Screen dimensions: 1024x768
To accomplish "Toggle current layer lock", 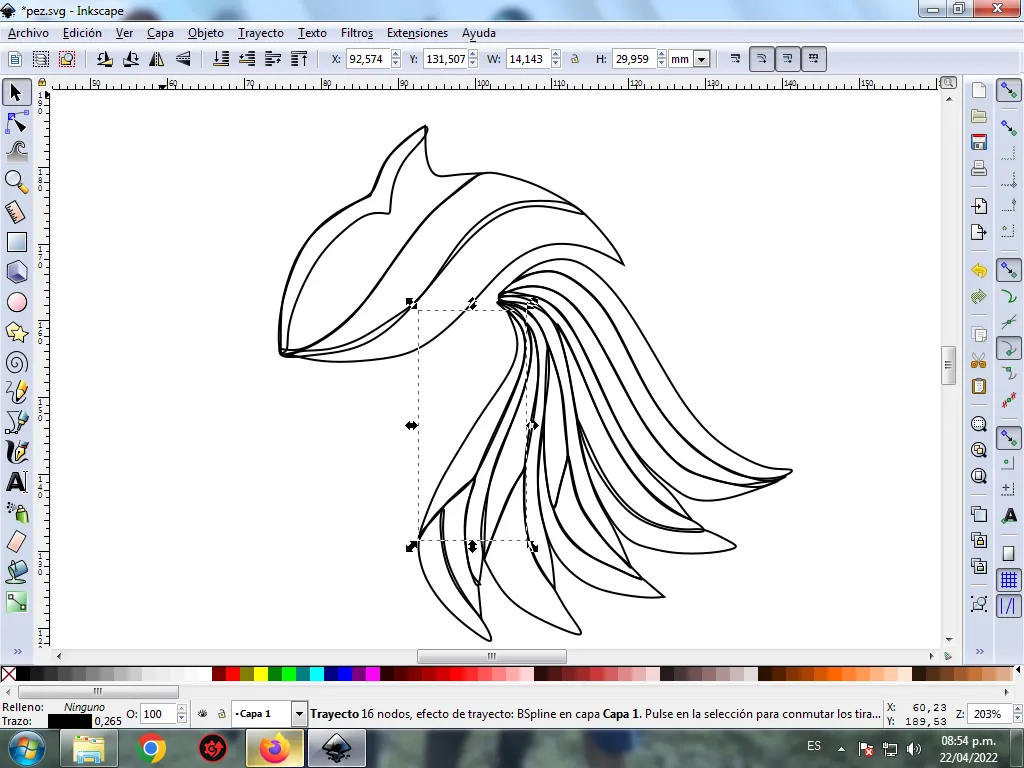I will (221, 714).
